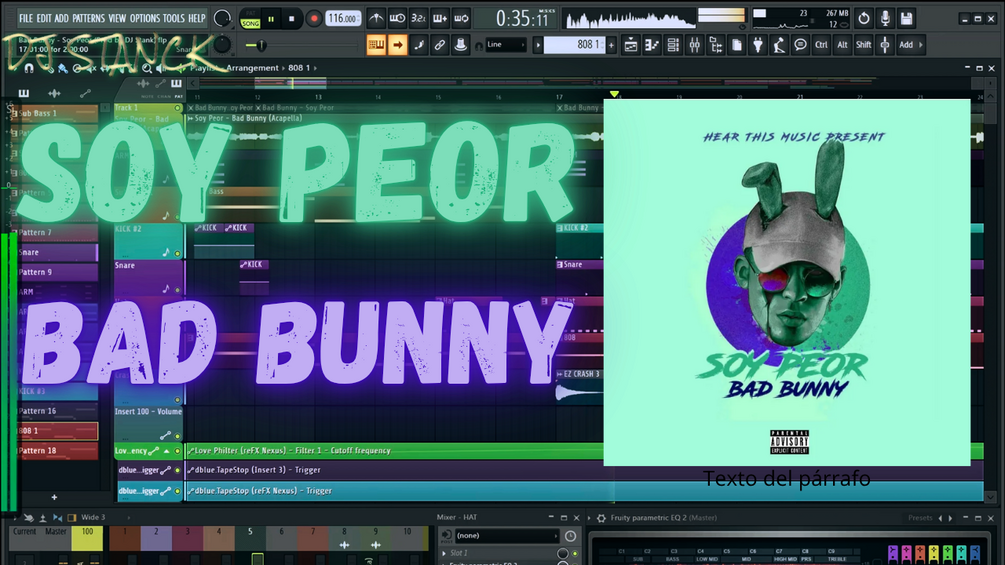Mute the Lov..ency automation track dot
1005x565 pixels.
coord(178,451)
